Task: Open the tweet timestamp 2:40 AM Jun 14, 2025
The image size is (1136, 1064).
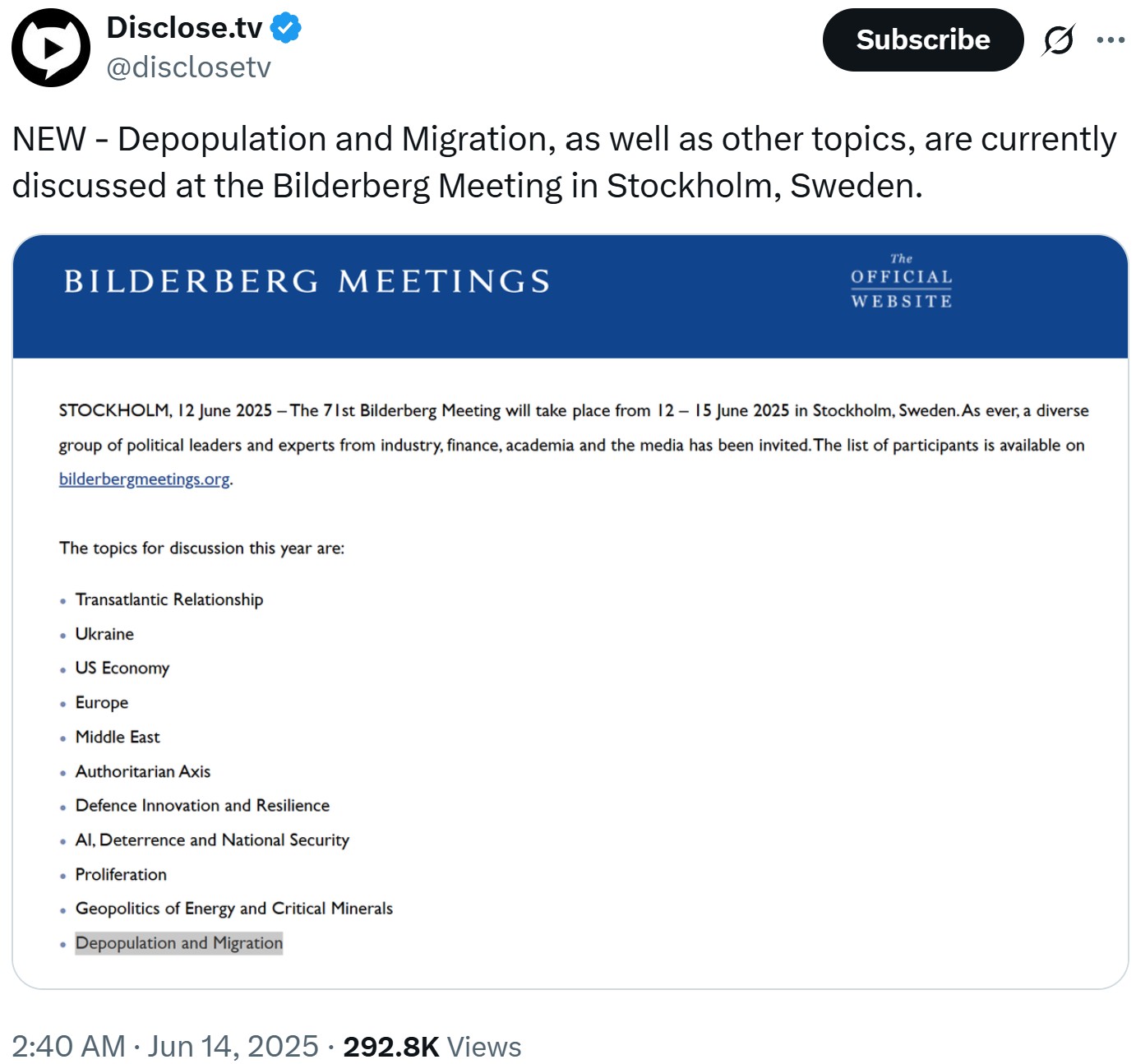Action: click(x=165, y=1047)
